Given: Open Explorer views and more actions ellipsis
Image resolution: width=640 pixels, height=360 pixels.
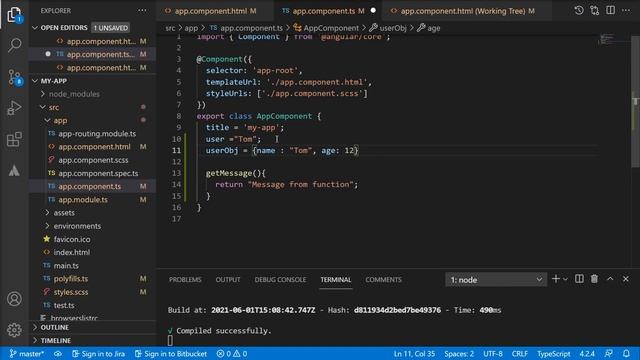Looking at the screenshot, I should 142,11.
